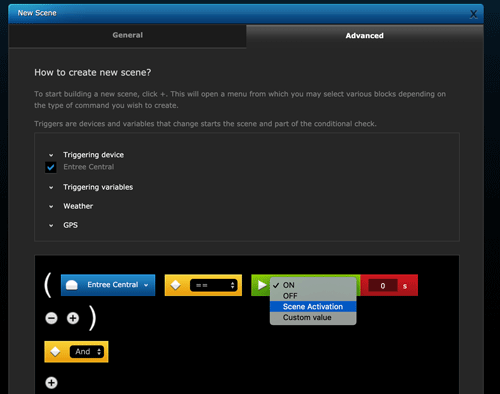
Task: Click the play arrow icon in green block
Action: (x=262, y=285)
